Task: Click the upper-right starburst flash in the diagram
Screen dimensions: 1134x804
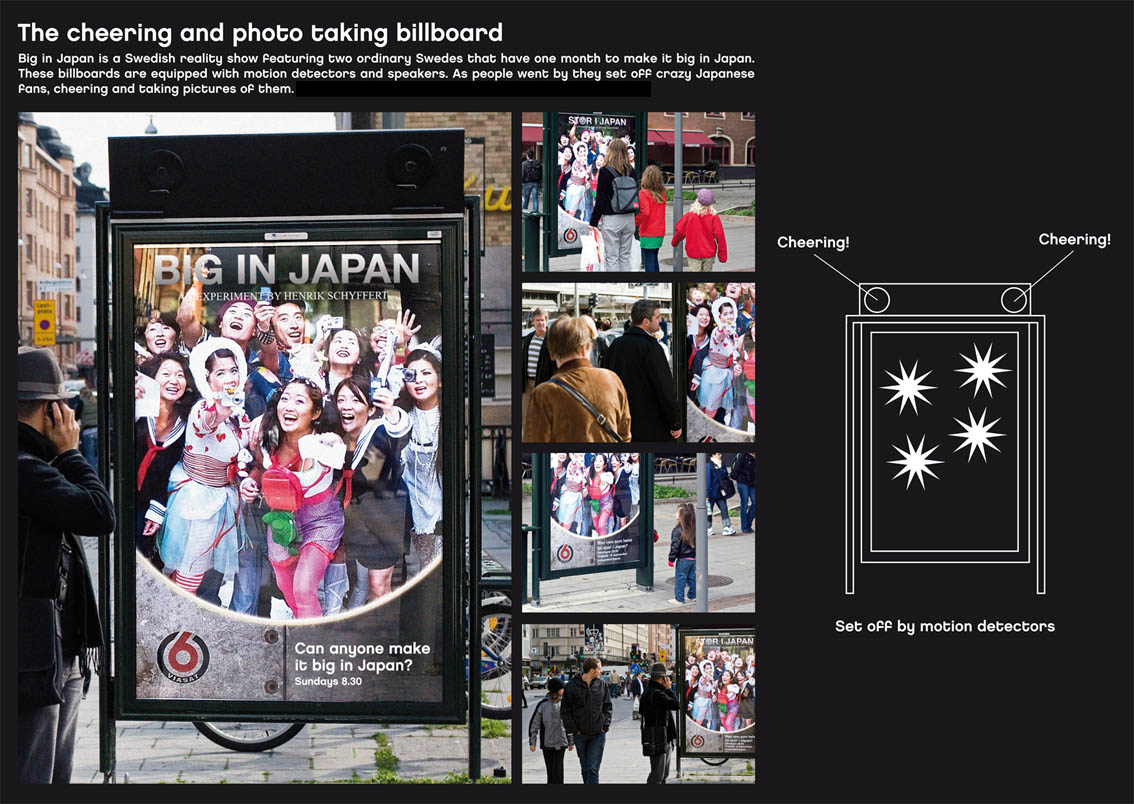Action: pos(982,370)
